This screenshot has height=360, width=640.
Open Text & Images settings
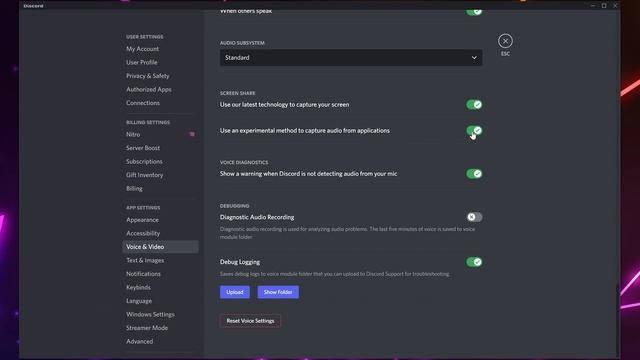tap(145, 260)
